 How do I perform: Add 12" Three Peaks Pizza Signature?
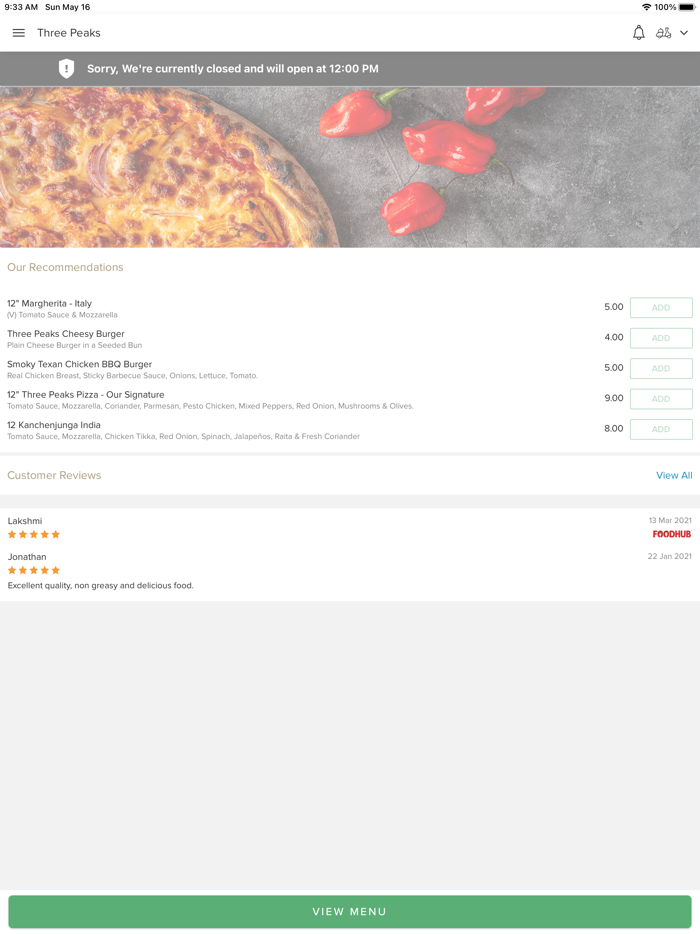tap(661, 399)
